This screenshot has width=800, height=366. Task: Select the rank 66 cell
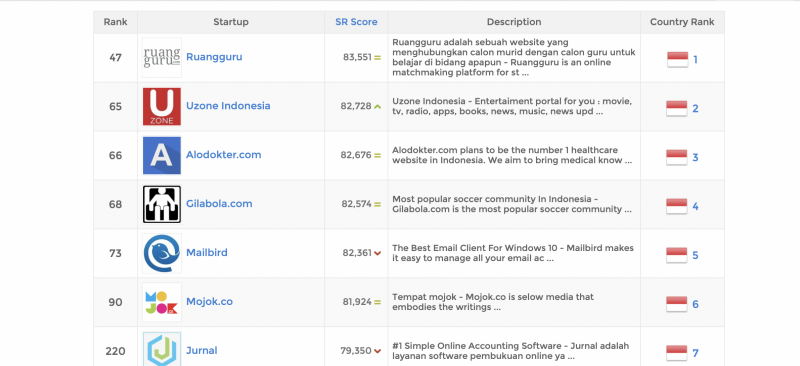point(115,155)
